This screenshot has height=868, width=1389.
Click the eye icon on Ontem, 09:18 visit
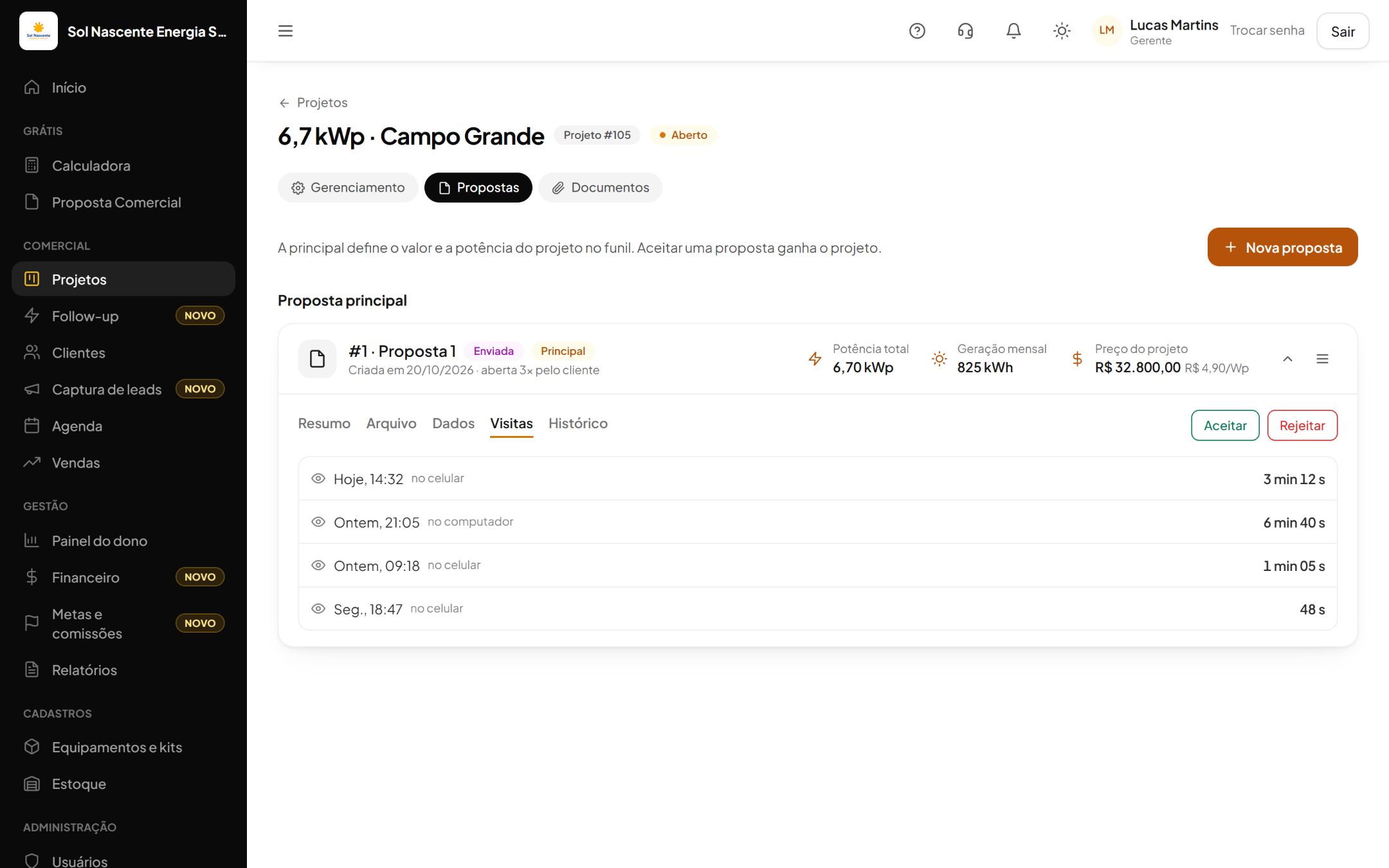pyautogui.click(x=318, y=565)
